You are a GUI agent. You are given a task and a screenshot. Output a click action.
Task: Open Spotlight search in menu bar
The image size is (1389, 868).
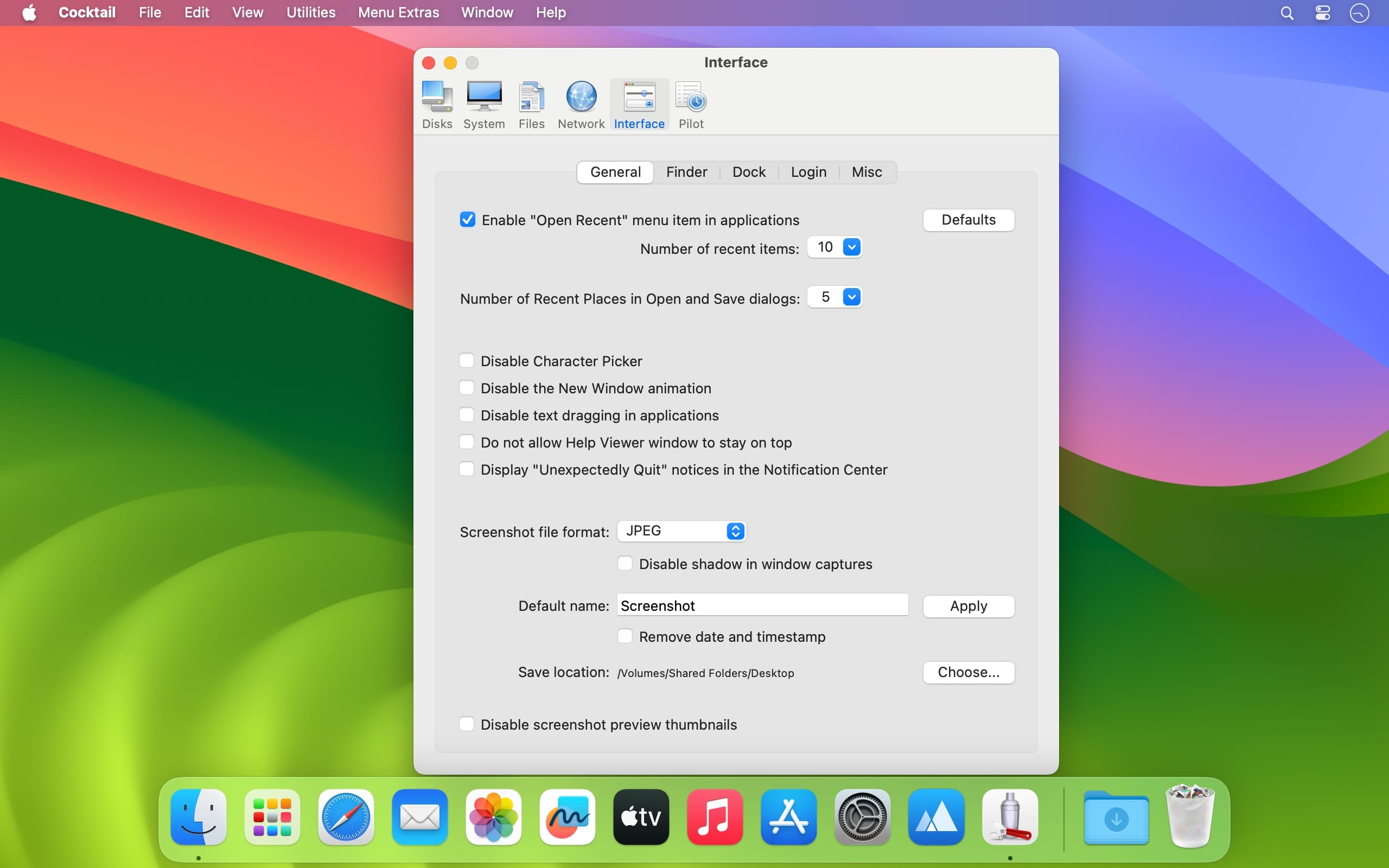pos(1287,12)
